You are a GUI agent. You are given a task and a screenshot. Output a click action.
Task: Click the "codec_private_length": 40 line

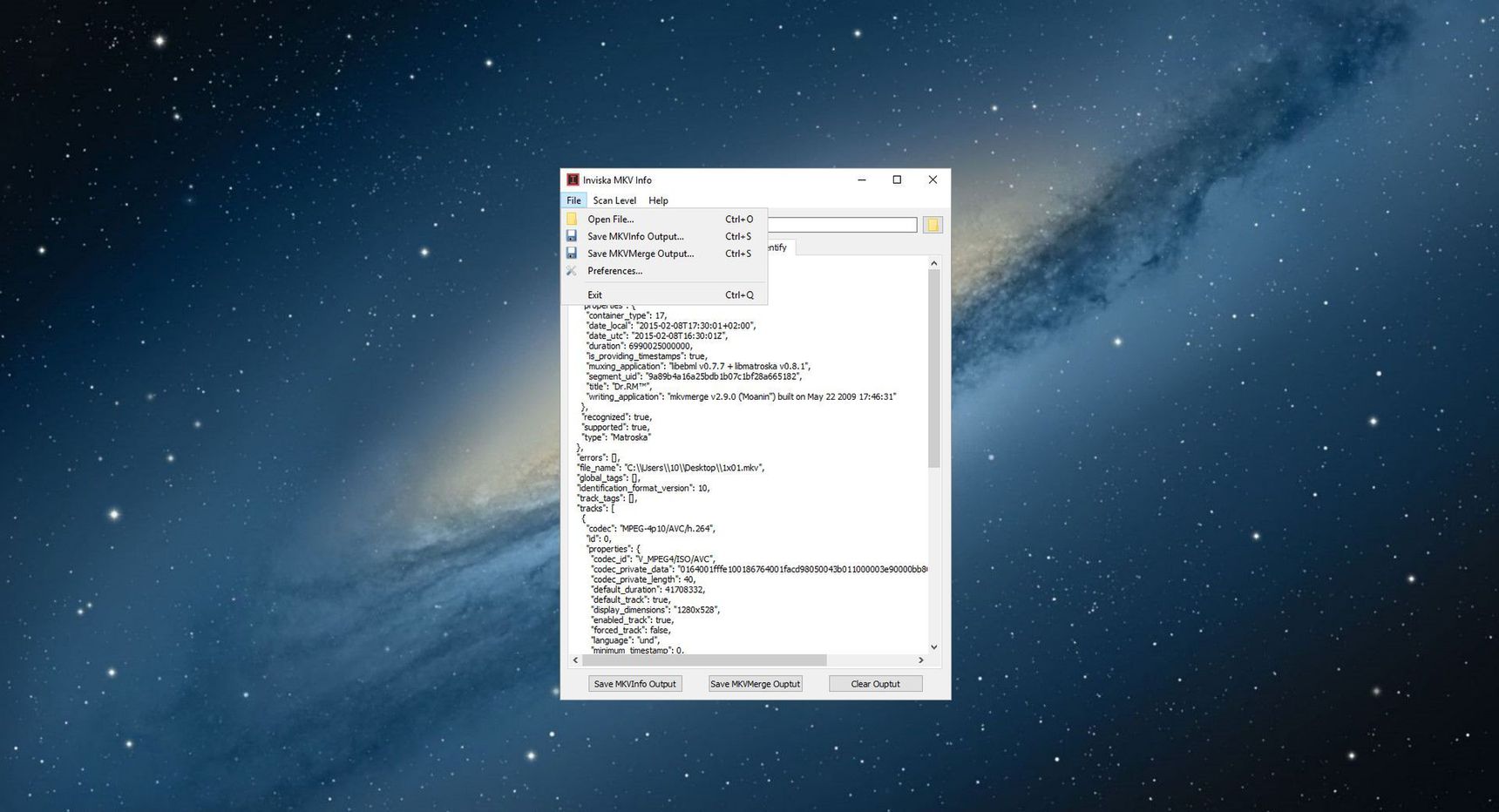644,580
